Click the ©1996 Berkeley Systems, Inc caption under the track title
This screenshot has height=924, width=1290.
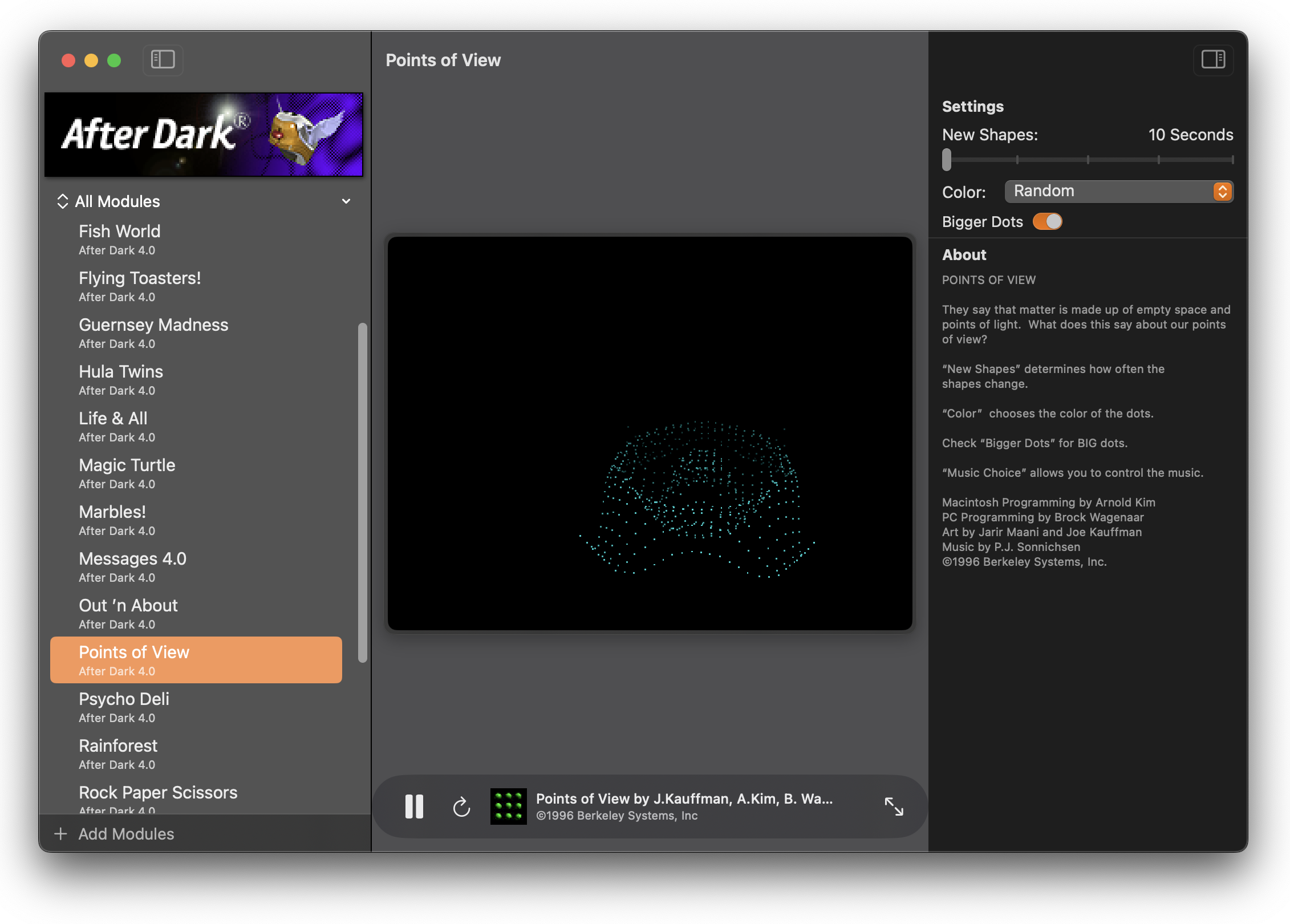(x=616, y=816)
